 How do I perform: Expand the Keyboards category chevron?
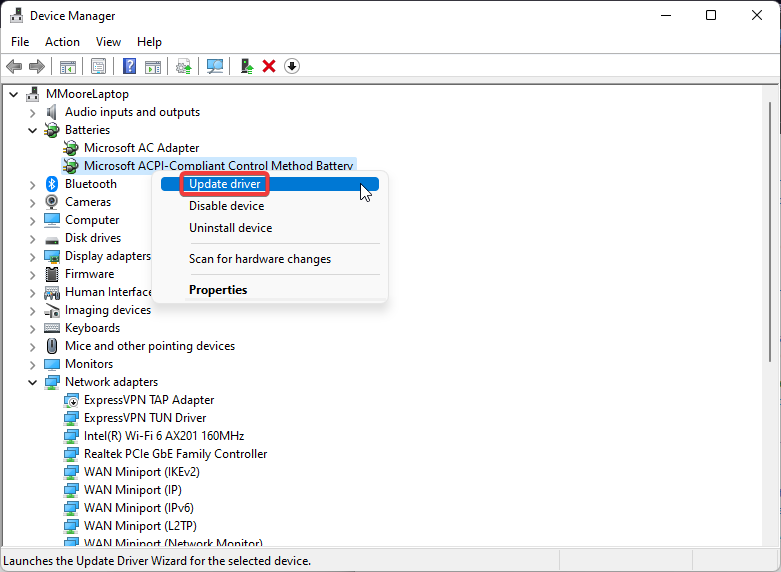(x=32, y=329)
